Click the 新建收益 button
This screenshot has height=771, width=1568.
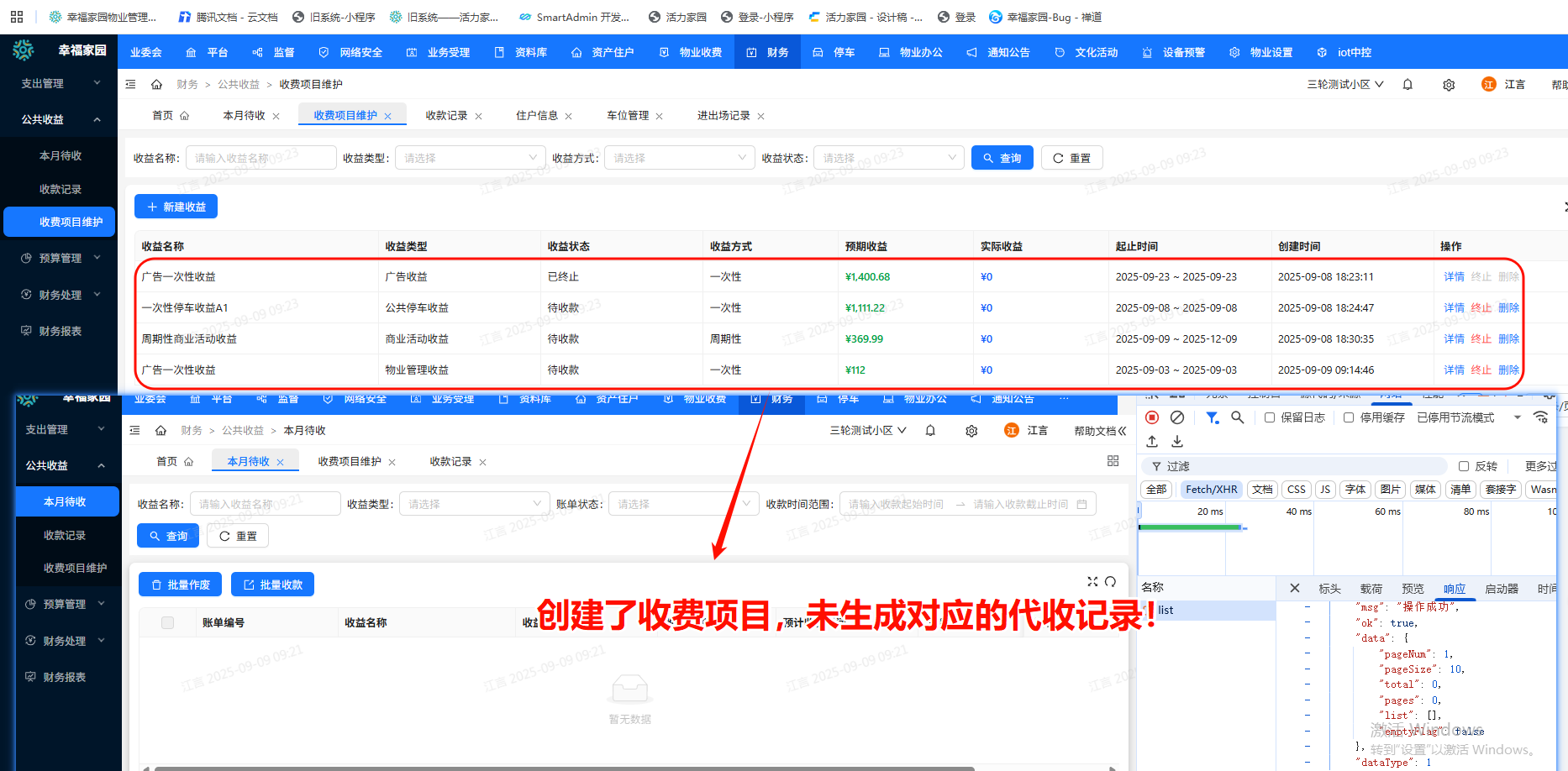pyautogui.click(x=176, y=207)
